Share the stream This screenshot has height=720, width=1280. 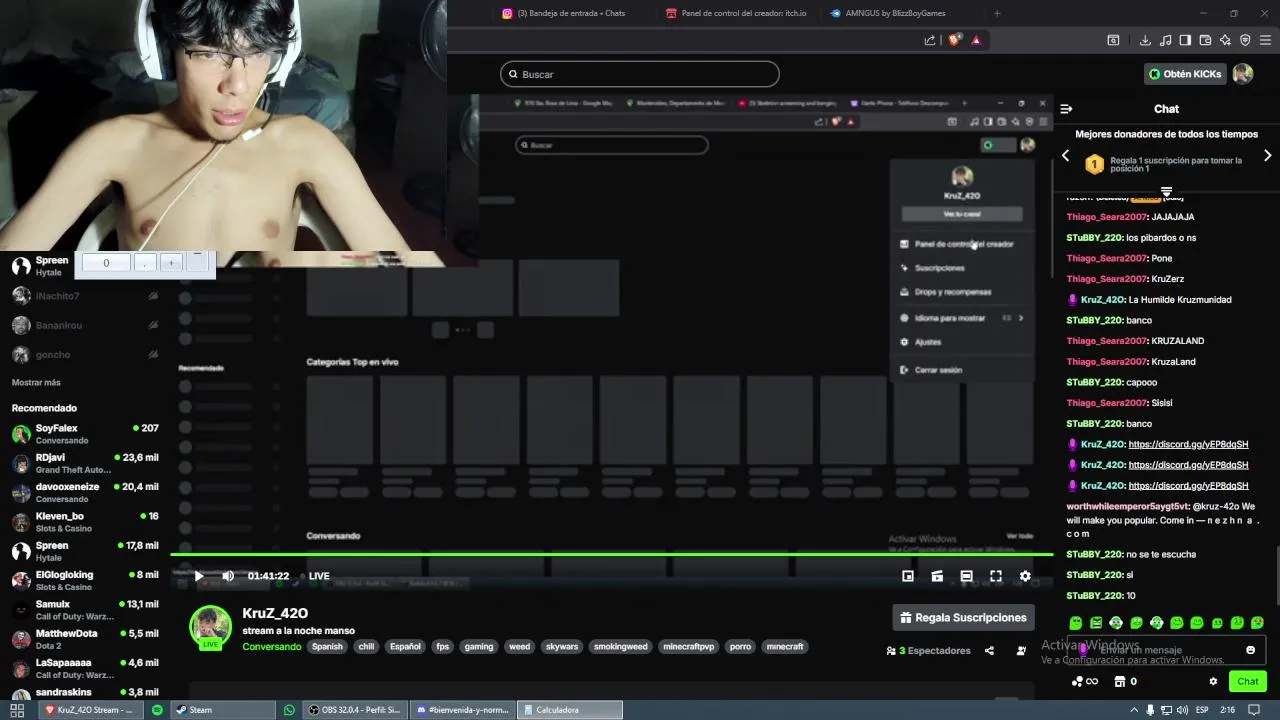tap(989, 651)
